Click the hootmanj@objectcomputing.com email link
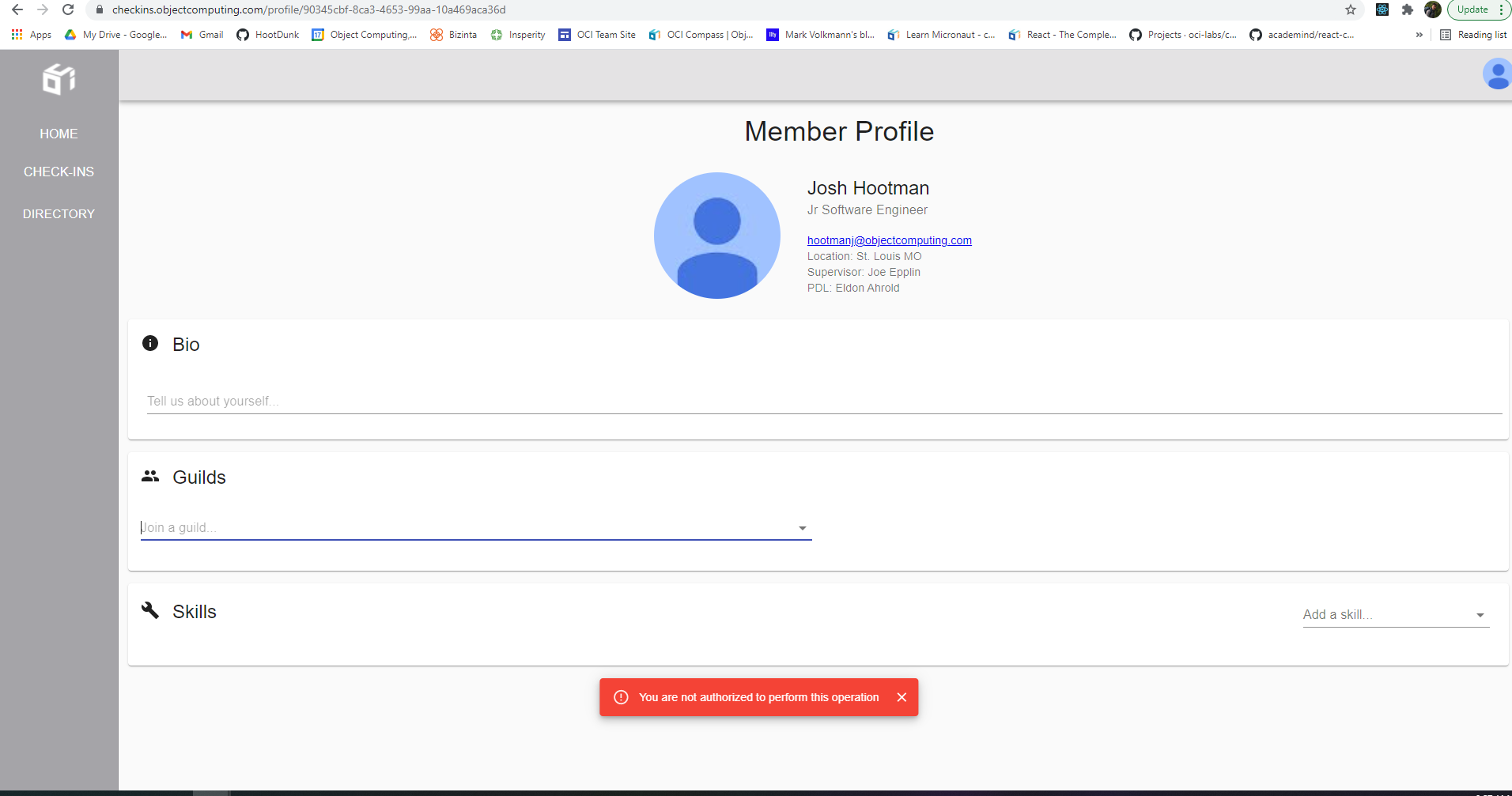This screenshot has height=796, width=1512. pos(889,240)
